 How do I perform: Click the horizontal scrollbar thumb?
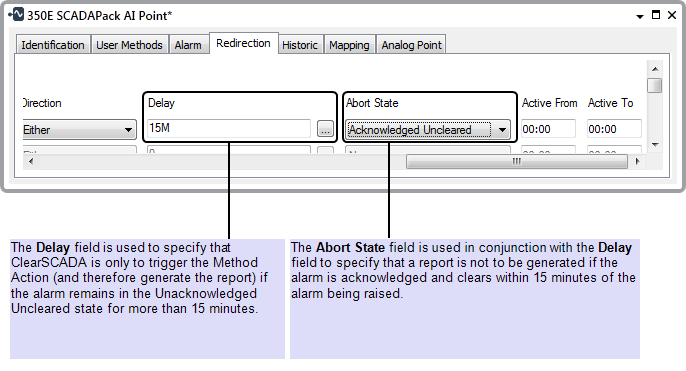(x=517, y=161)
